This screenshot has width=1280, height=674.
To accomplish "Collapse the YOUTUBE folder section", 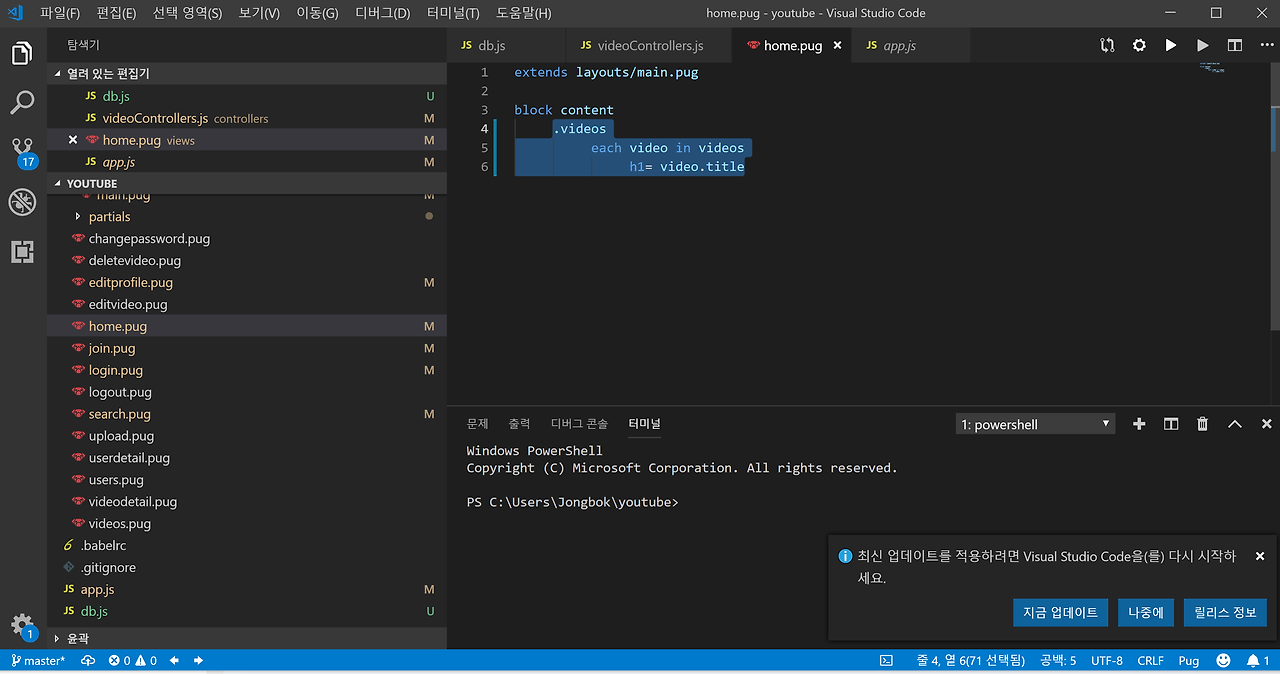I will coord(247,184).
